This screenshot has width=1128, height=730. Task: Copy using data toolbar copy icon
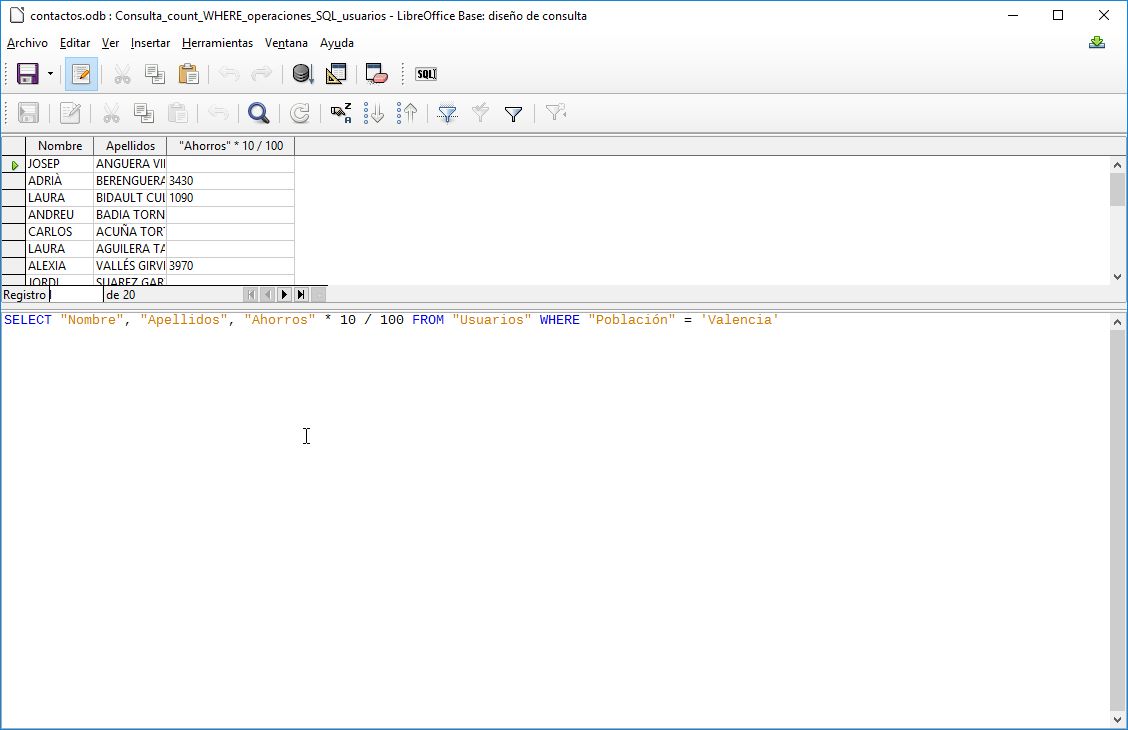144,113
